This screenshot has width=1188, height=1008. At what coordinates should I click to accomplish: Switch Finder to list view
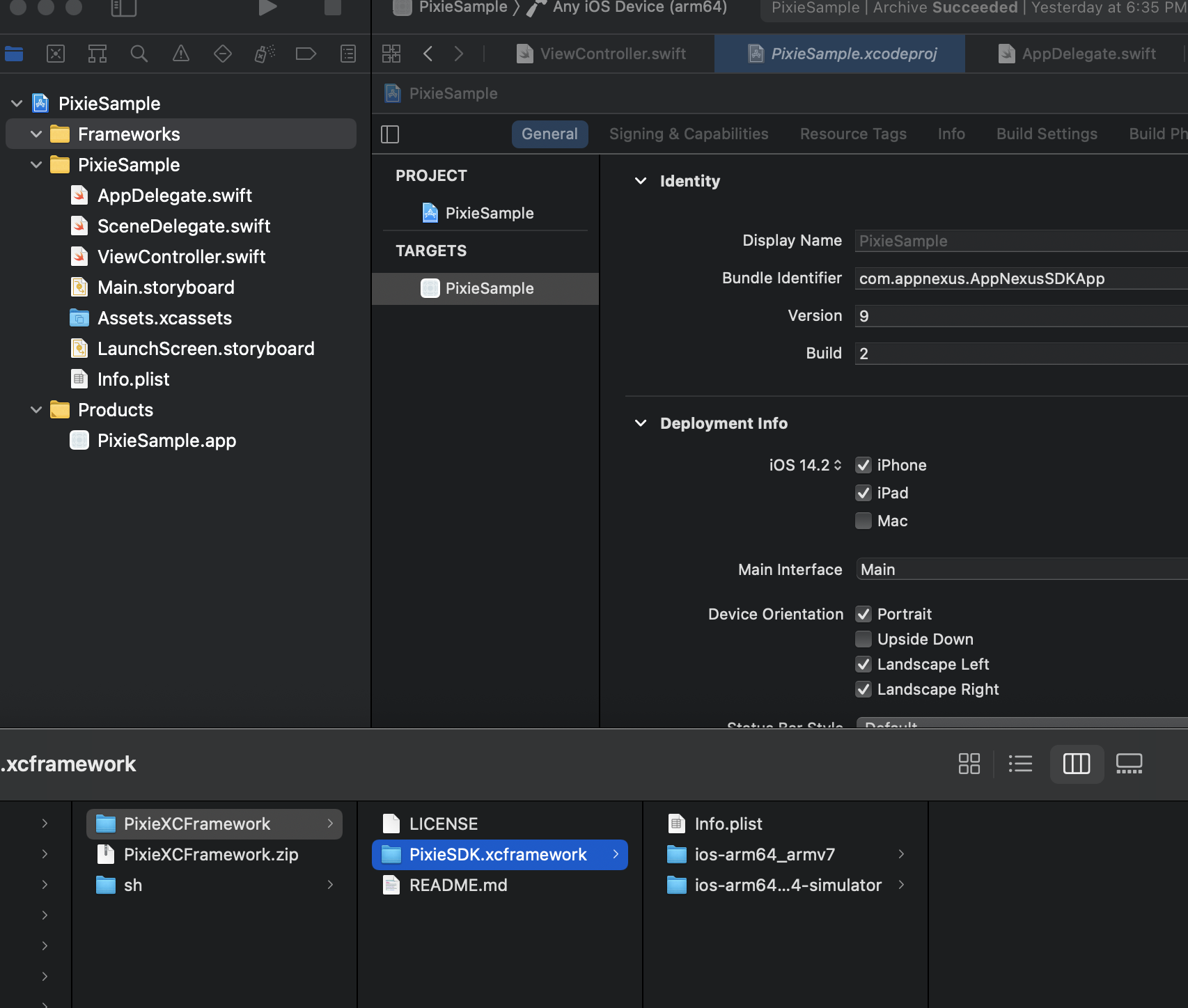tap(1021, 764)
